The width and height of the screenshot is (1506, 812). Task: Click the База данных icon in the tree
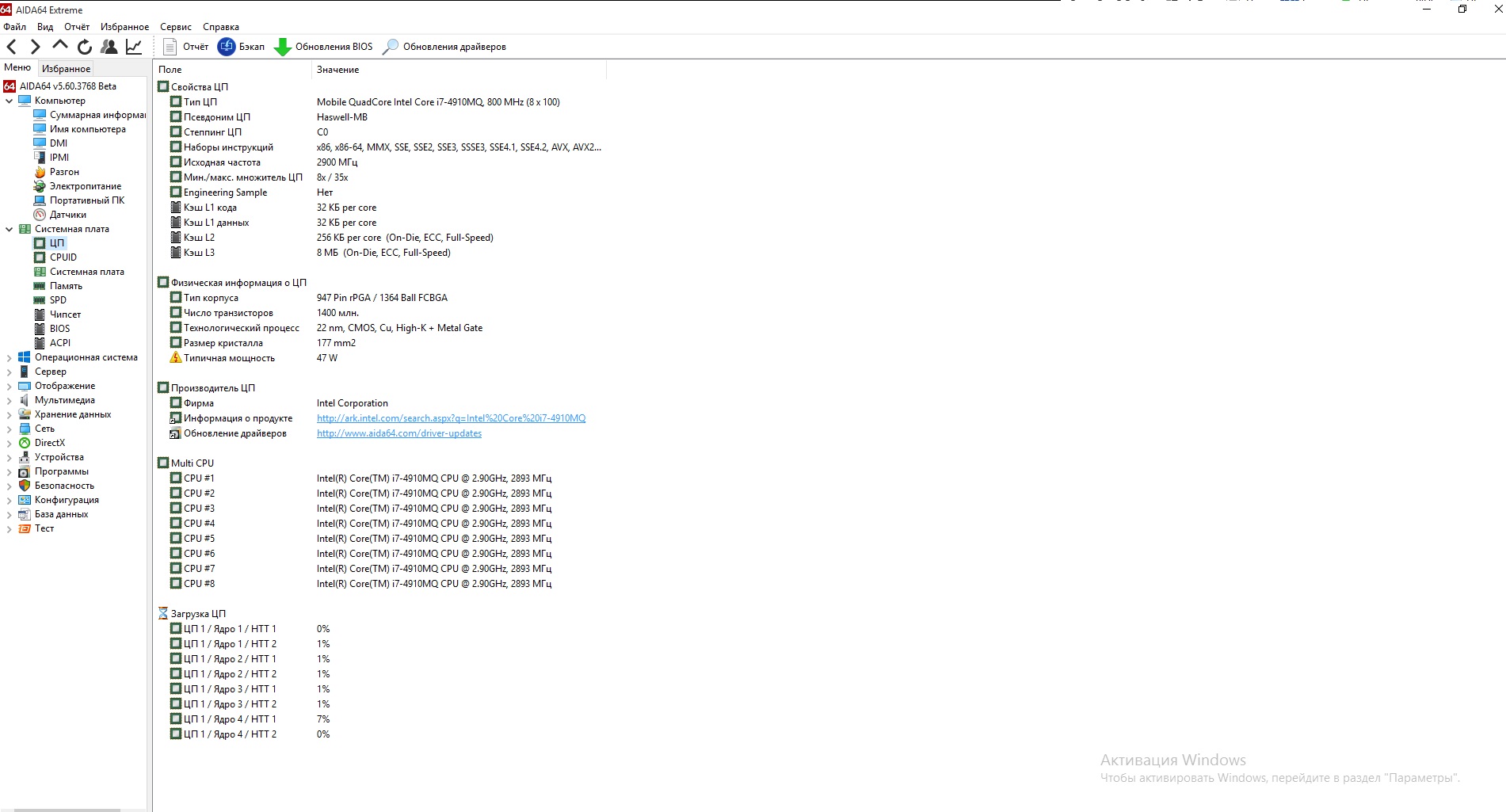pyautogui.click(x=25, y=514)
